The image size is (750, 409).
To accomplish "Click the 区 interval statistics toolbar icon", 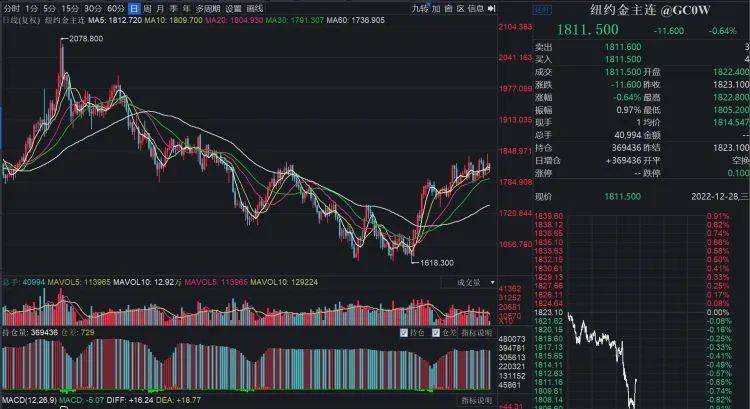I will 463,8.
